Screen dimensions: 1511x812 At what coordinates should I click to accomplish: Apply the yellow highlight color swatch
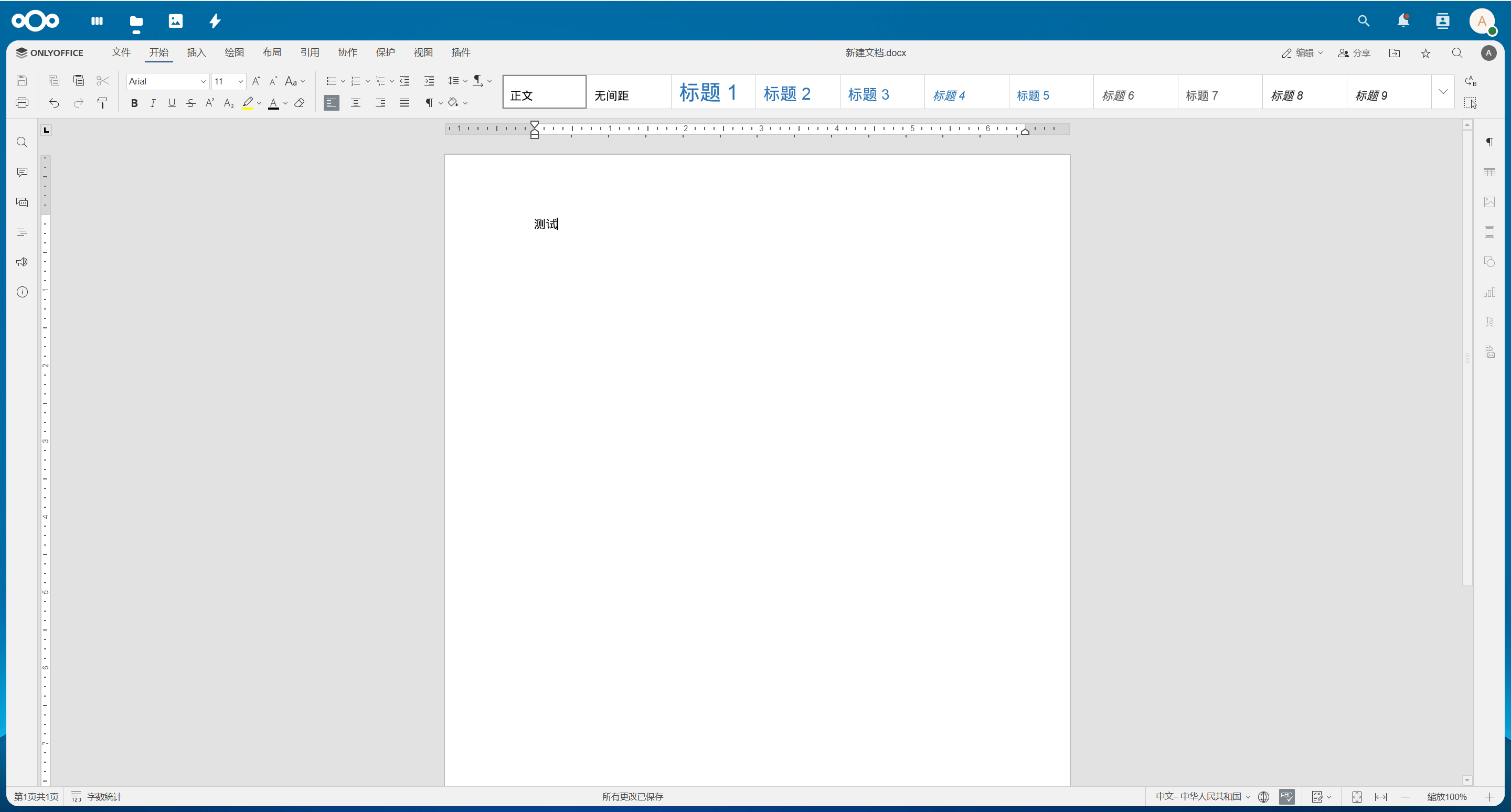point(248,103)
